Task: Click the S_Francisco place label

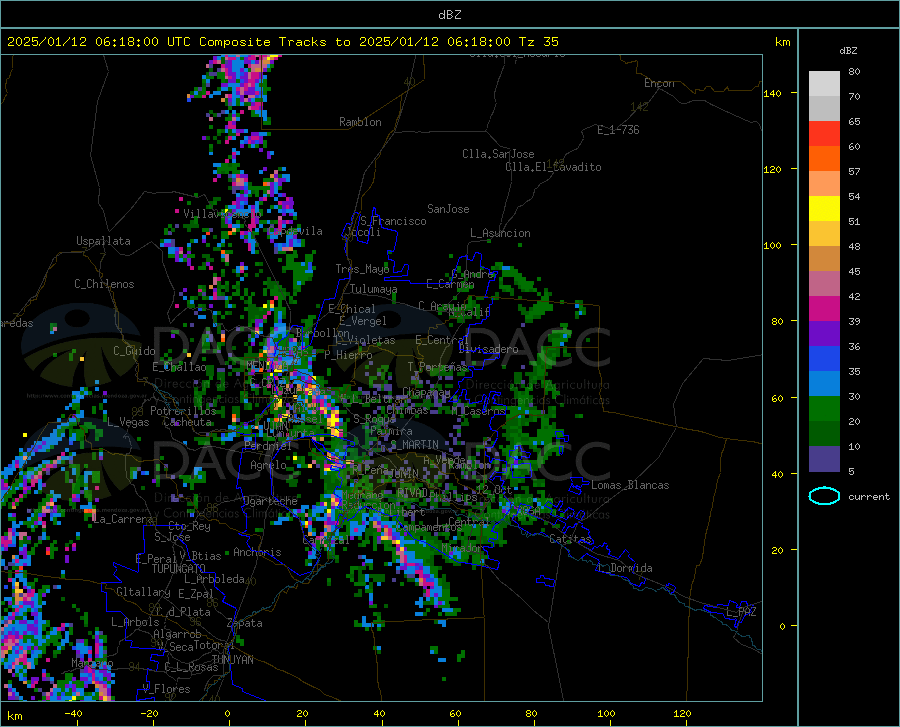Action: pos(393,221)
